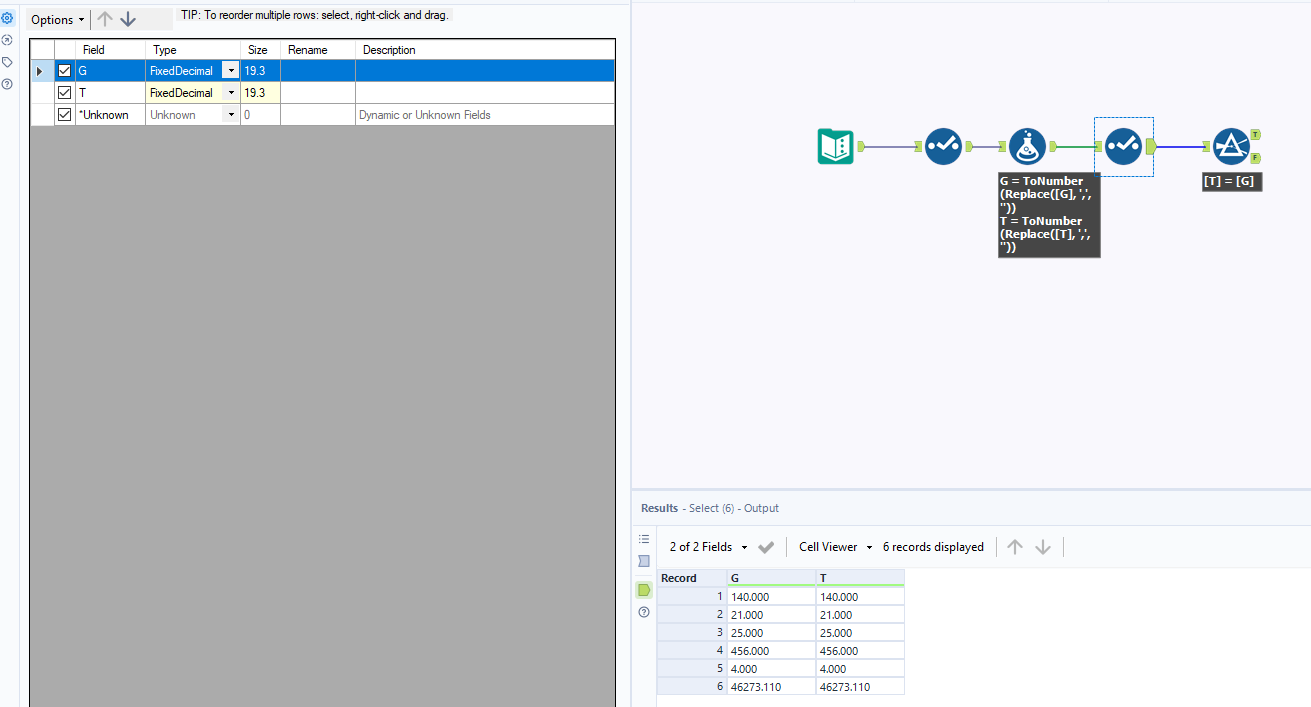1311x707 pixels.
Task: Click the first Select tool on the canvas
Action: click(943, 146)
